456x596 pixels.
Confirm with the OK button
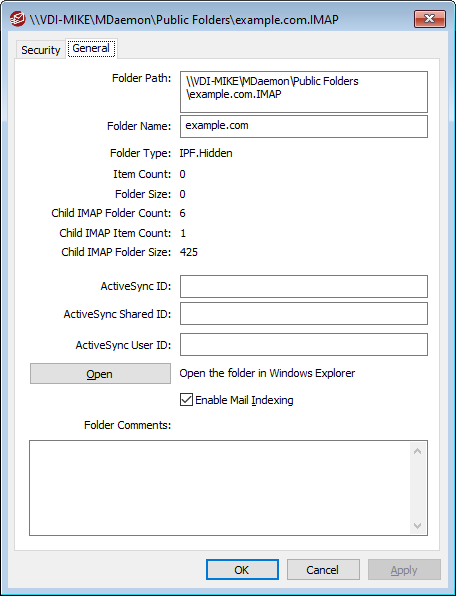point(242,569)
